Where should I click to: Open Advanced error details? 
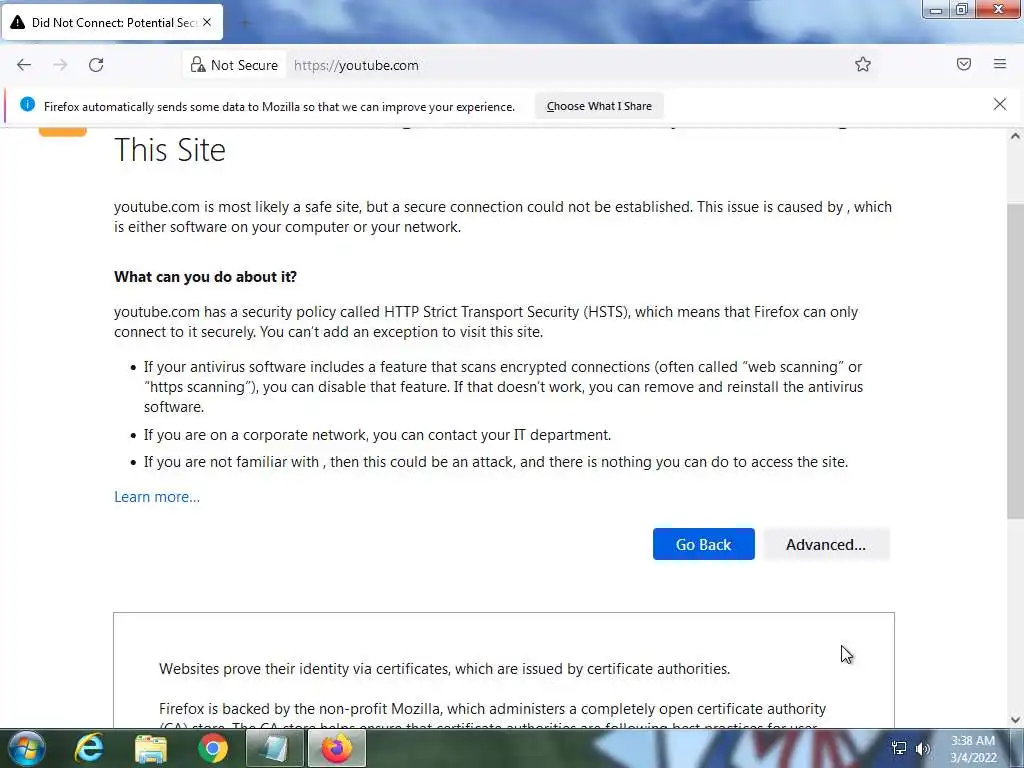click(x=826, y=544)
